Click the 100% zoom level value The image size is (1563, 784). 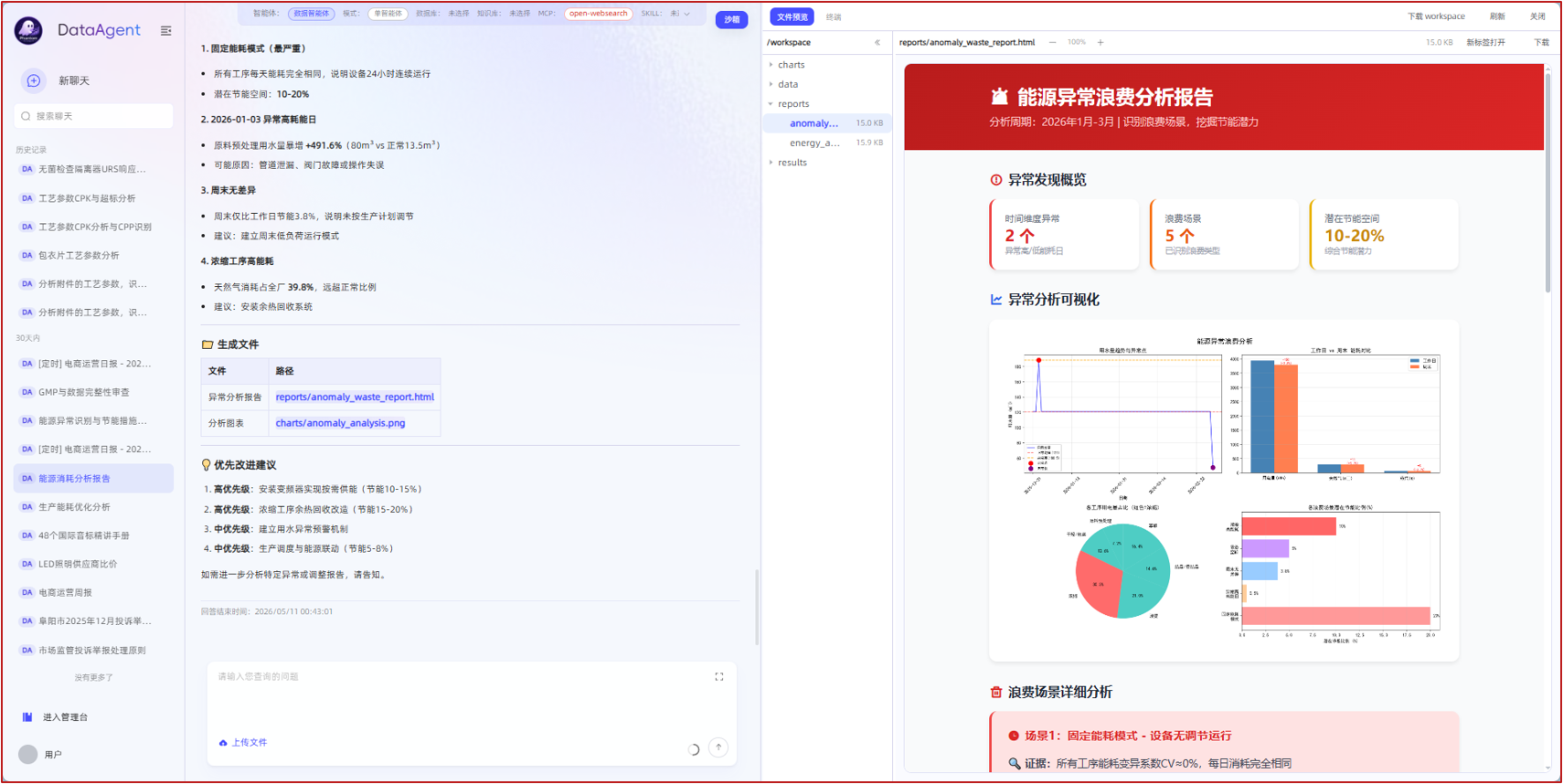tap(1077, 42)
